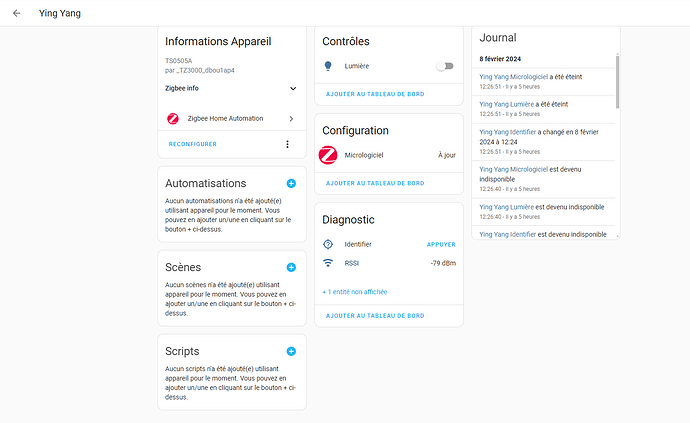Add a script with the plus icon
The height and width of the screenshot is (423, 690).
tap(291, 352)
